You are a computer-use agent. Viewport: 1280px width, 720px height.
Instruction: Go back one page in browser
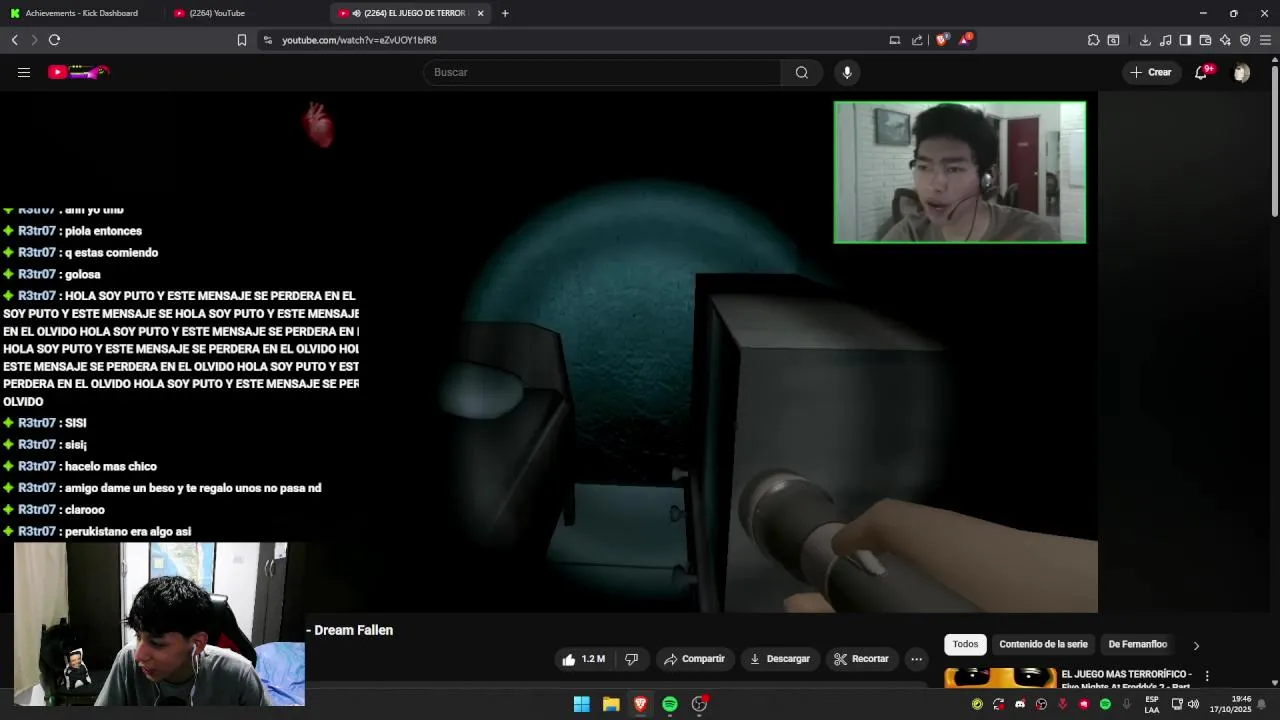(x=14, y=40)
